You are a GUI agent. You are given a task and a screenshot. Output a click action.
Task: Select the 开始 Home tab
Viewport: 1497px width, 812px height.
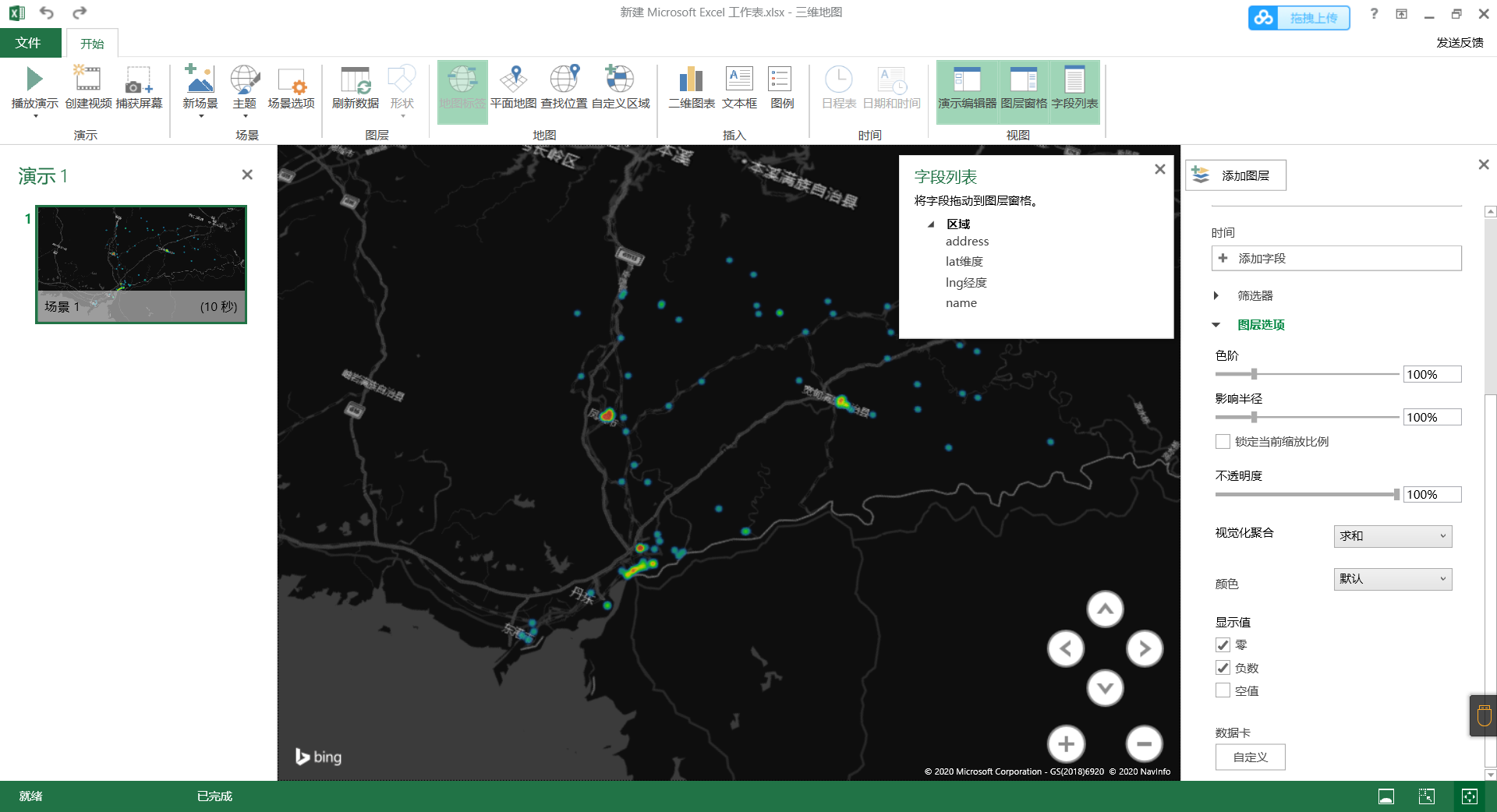pyautogui.click(x=92, y=44)
